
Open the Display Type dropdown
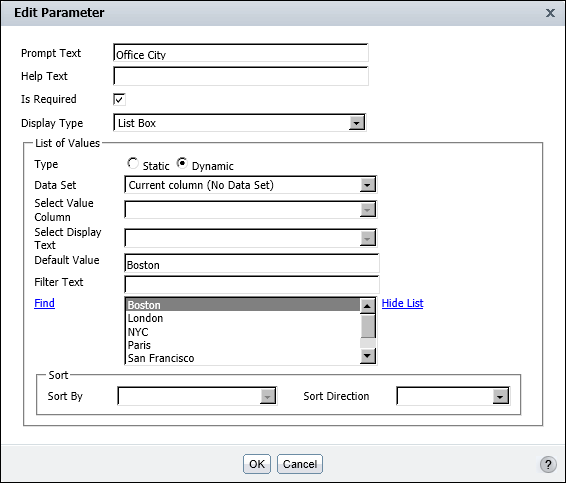[240, 123]
